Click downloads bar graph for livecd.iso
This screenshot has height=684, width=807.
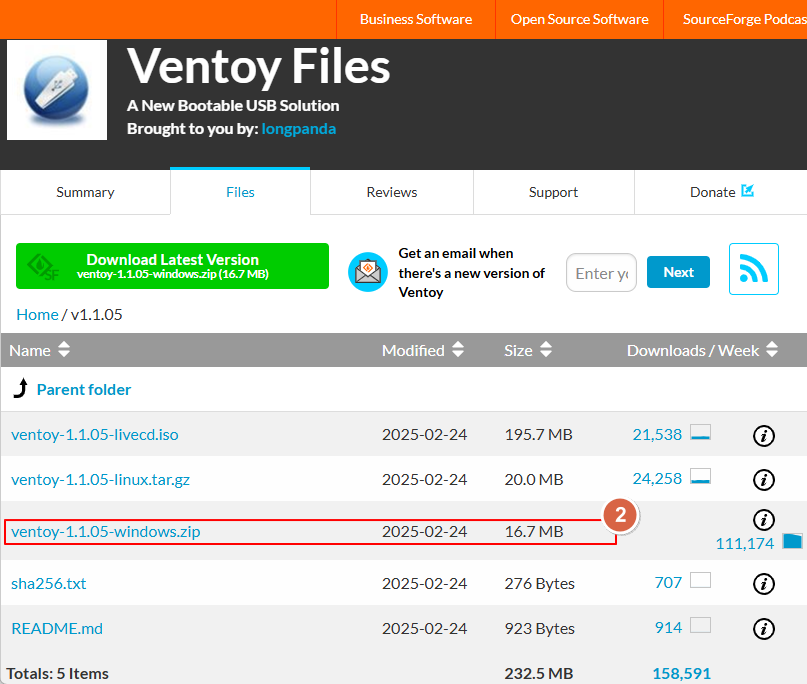click(x=700, y=432)
